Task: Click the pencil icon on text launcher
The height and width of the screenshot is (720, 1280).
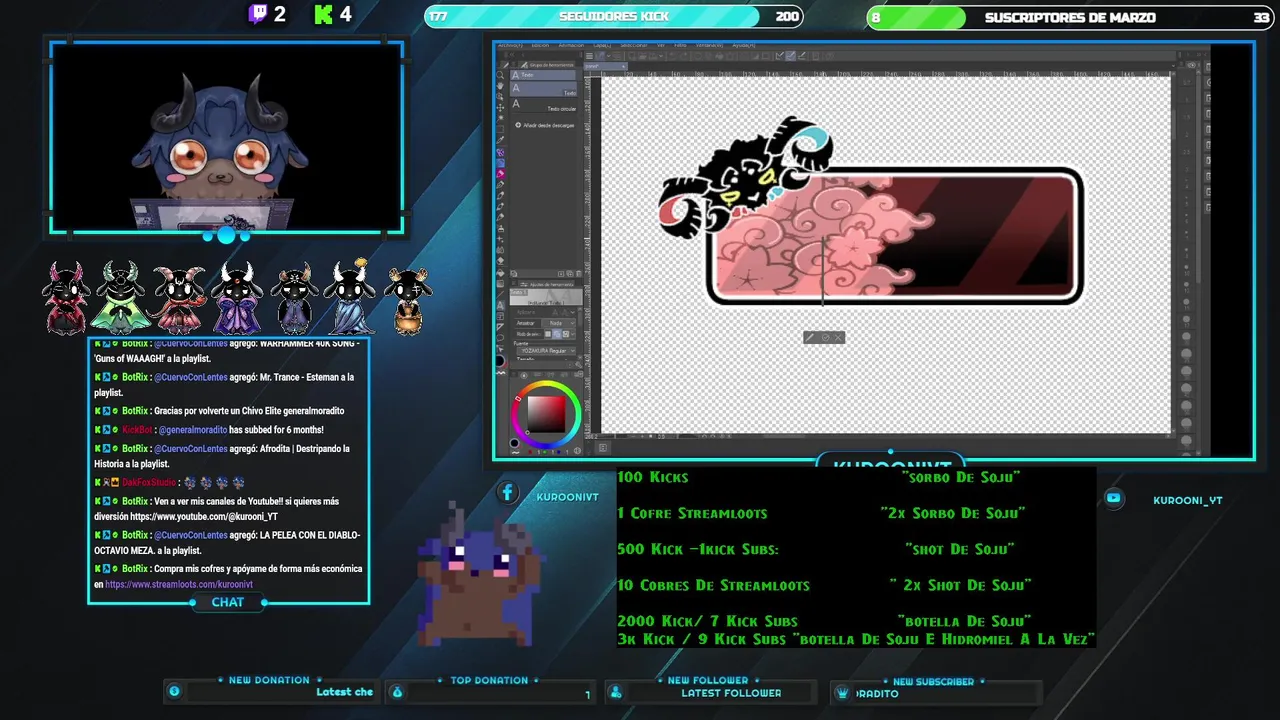Action: point(810,337)
